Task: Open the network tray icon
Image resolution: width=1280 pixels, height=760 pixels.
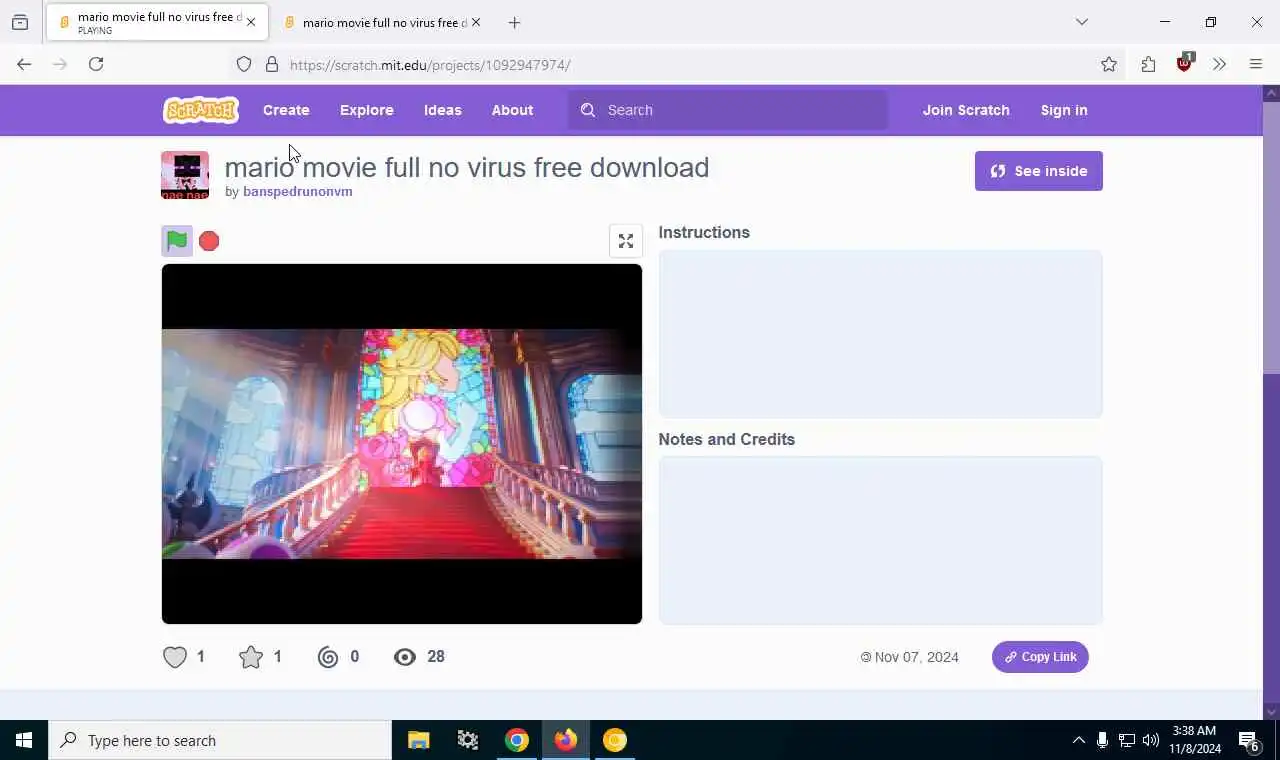Action: 1127,740
